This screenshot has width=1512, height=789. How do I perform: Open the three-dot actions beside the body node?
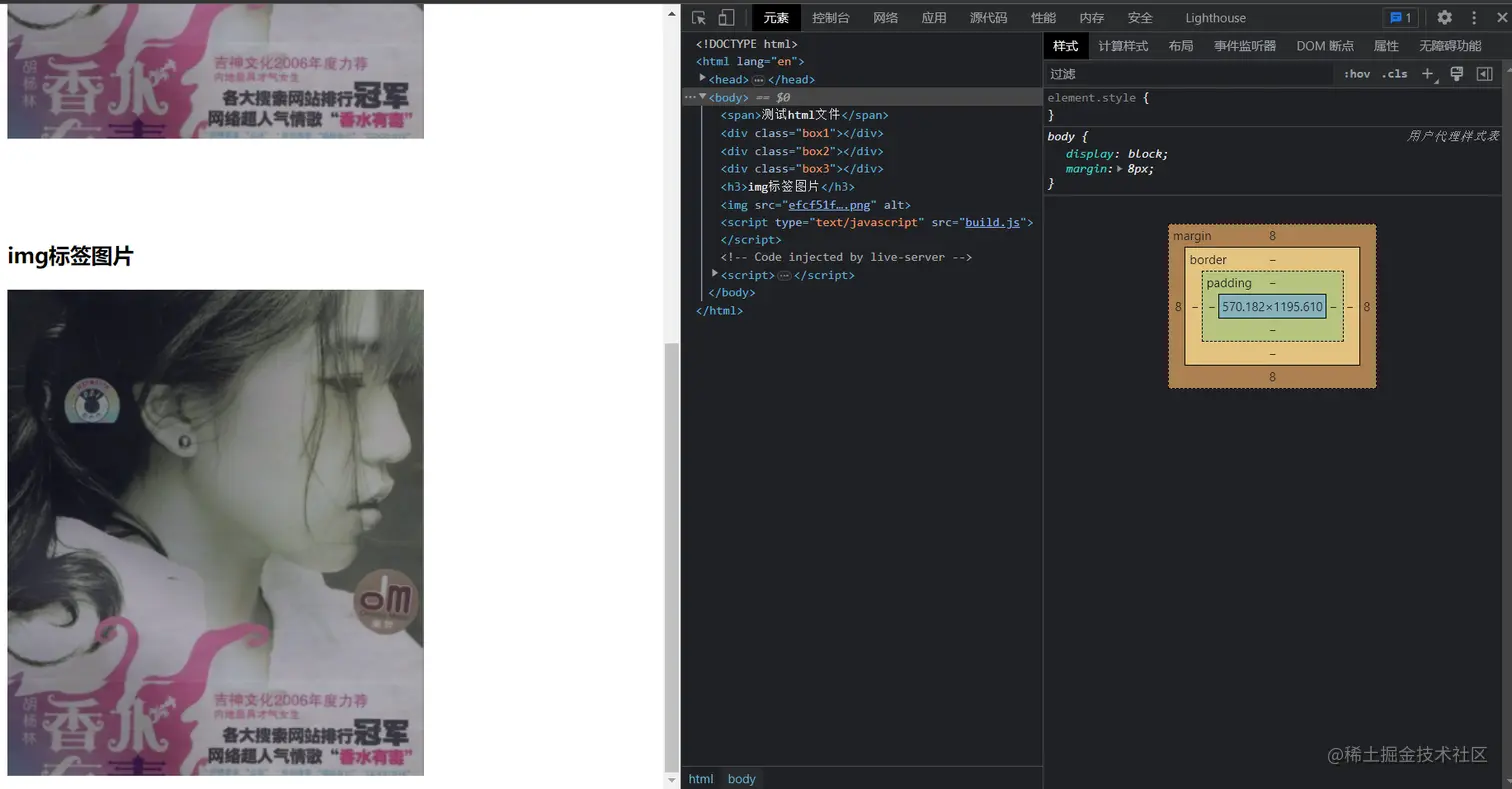click(x=690, y=97)
